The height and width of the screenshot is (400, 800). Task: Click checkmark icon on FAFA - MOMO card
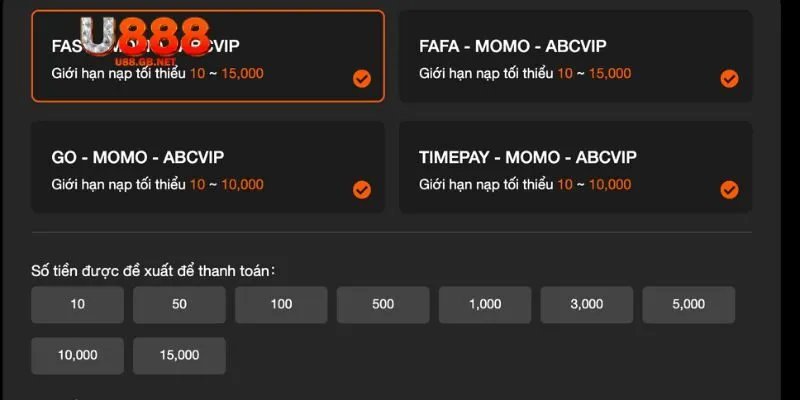(729, 79)
